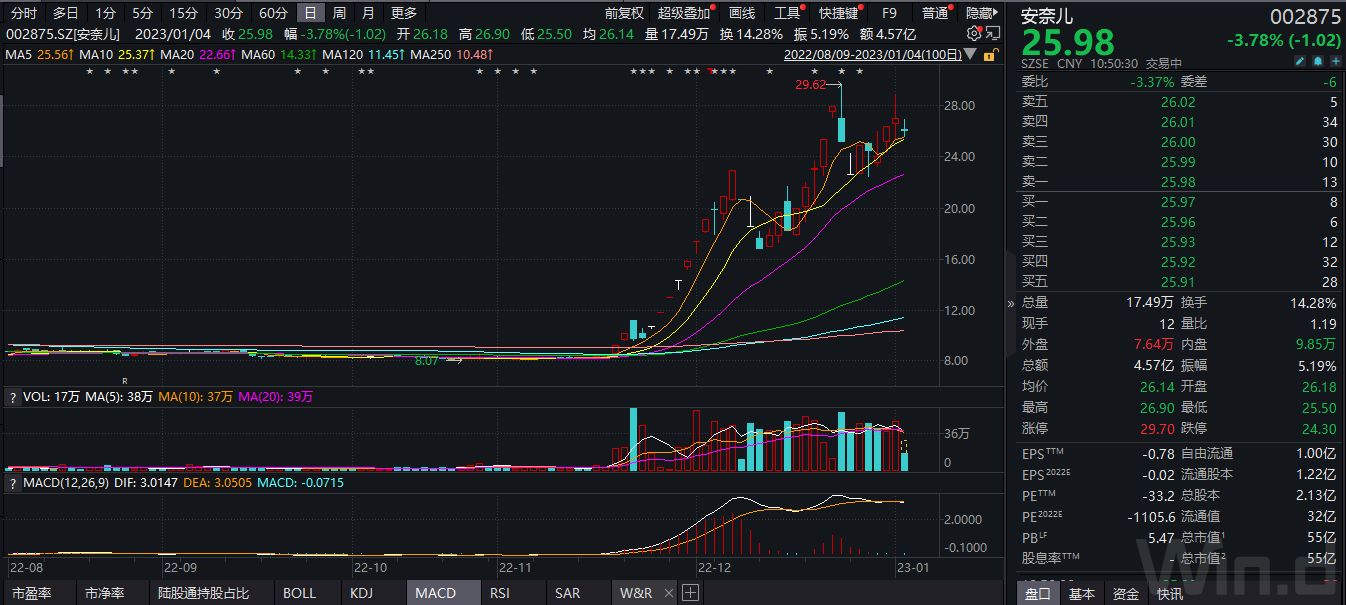Open MACD indicator help question mark

pos(13,484)
